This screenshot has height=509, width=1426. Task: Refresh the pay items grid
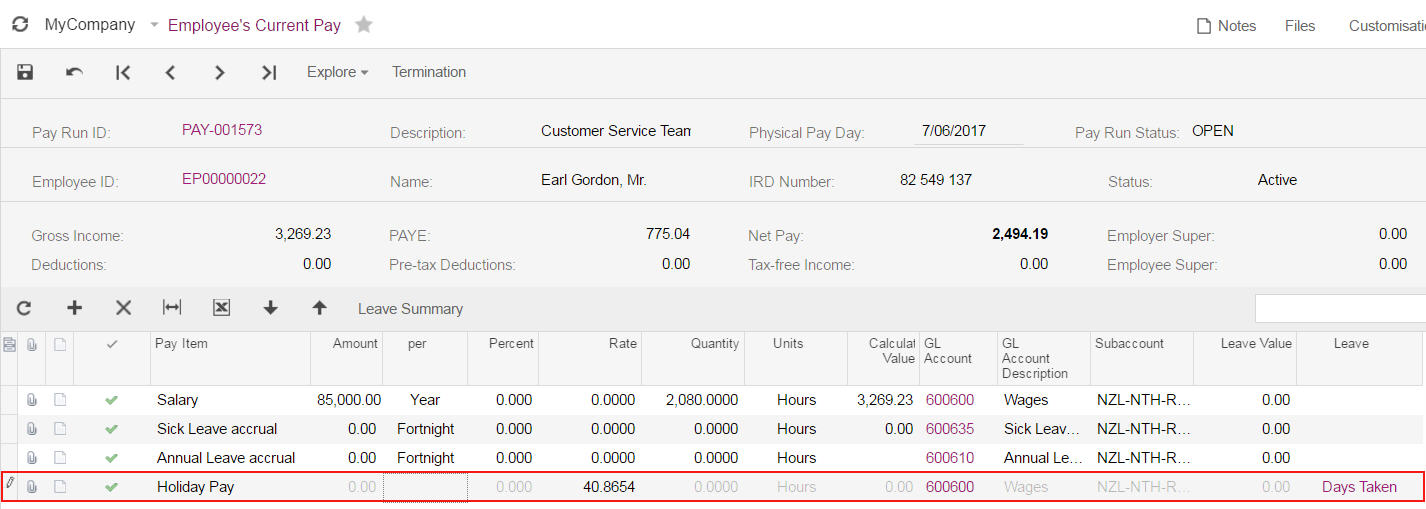click(x=24, y=308)
